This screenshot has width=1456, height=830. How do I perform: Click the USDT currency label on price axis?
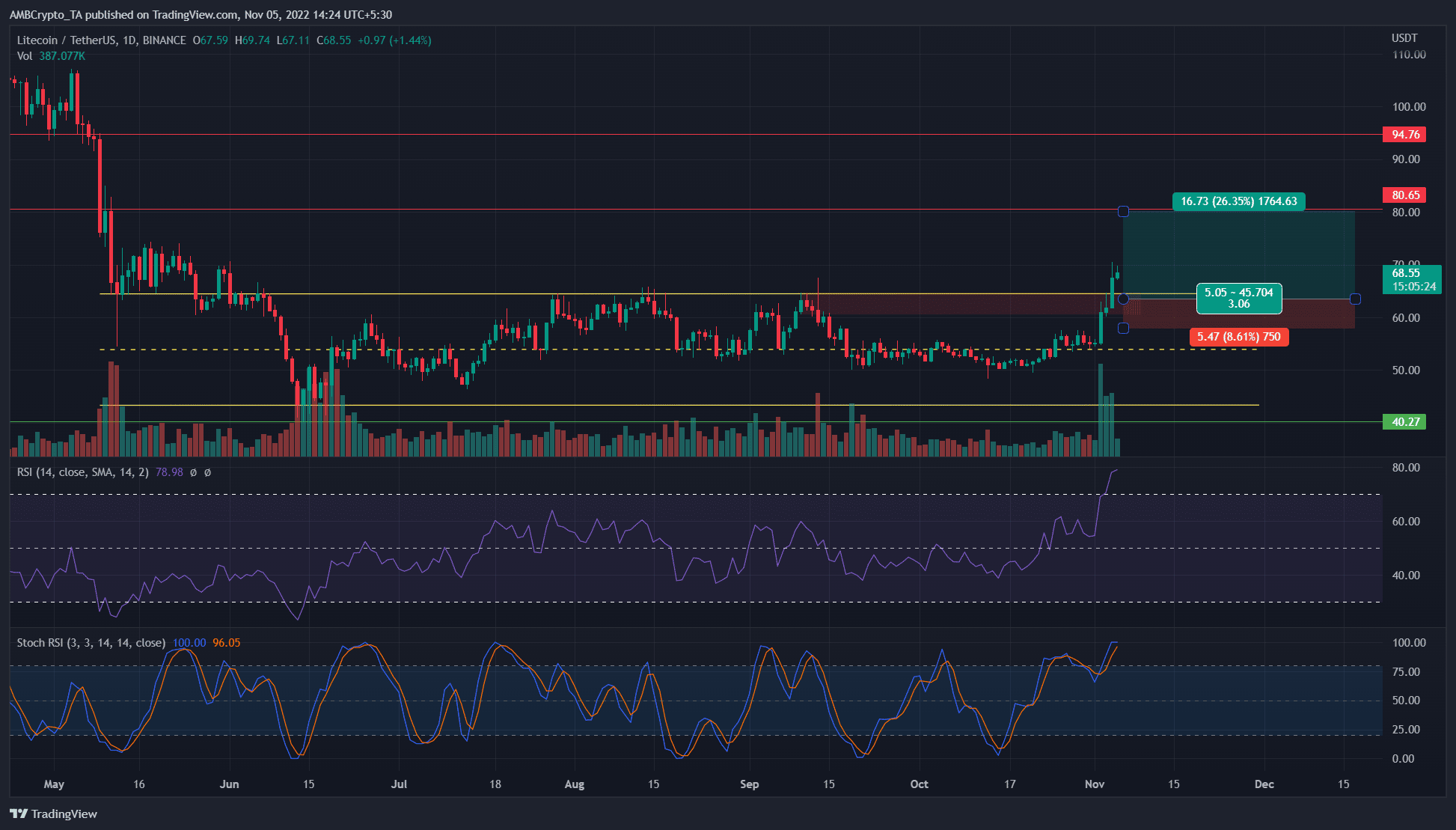(x=1404, y=38)
